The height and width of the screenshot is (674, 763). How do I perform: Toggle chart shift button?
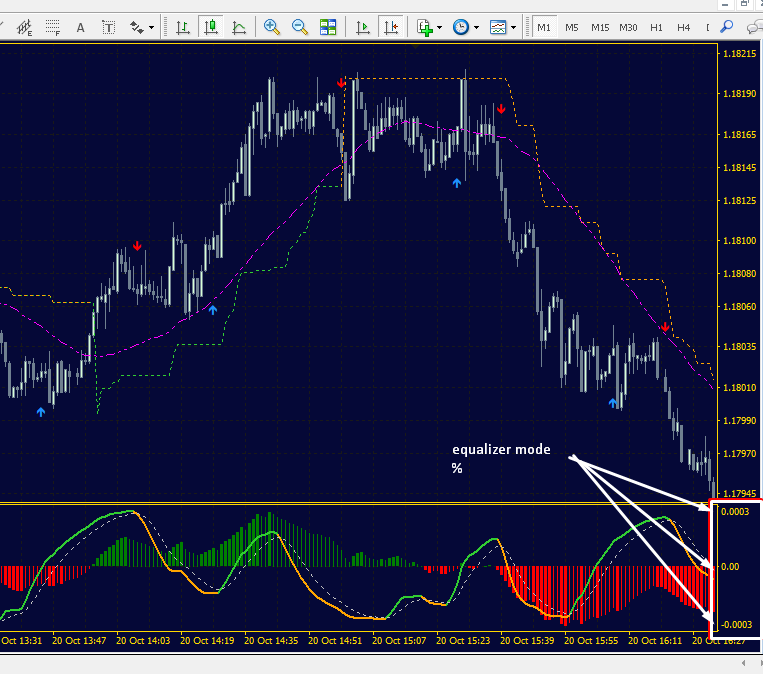point(391,27)
